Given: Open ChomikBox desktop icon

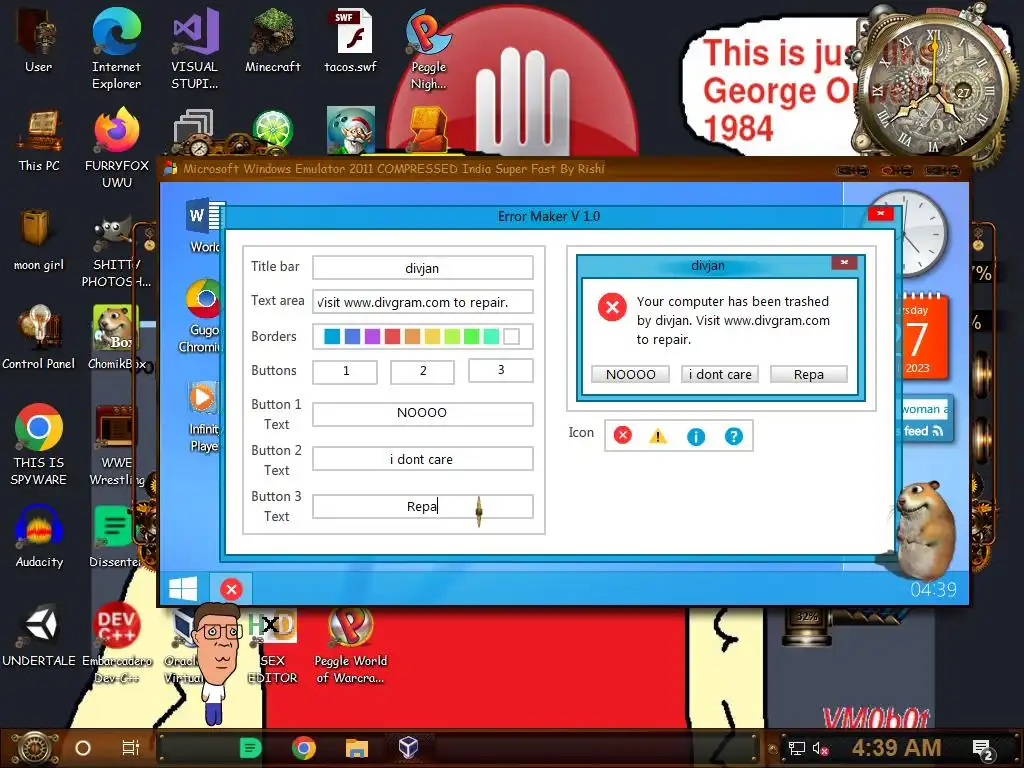Looking at the screenshot, I should point(116,338).
